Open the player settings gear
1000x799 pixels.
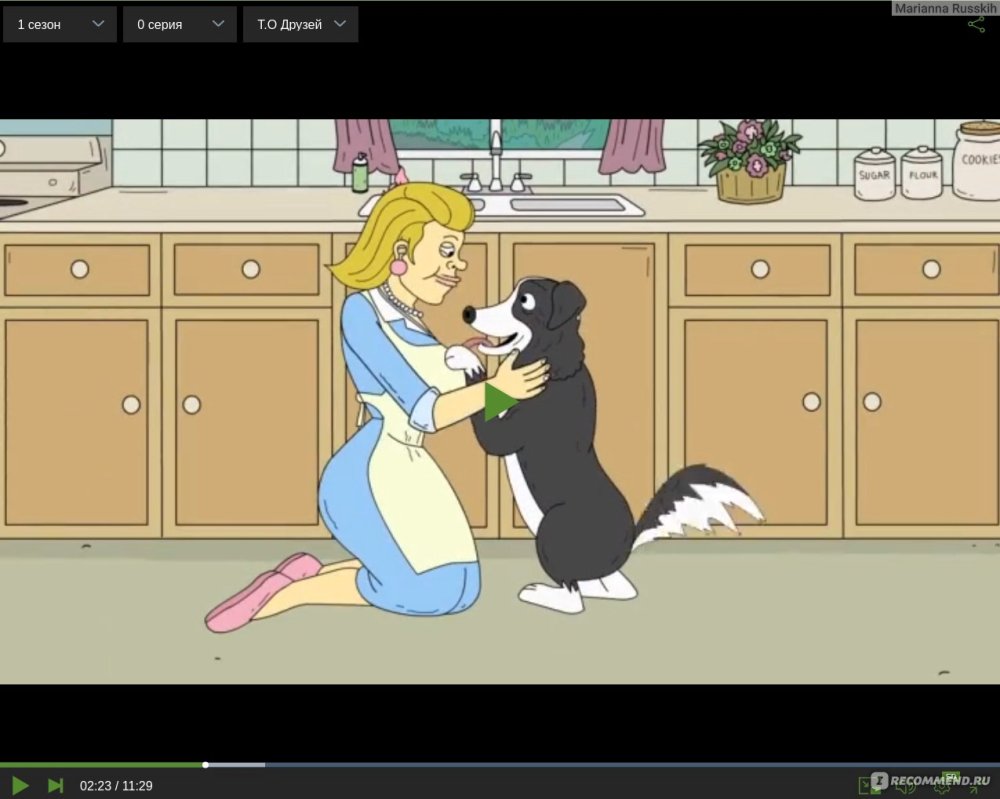coord(941,788)
